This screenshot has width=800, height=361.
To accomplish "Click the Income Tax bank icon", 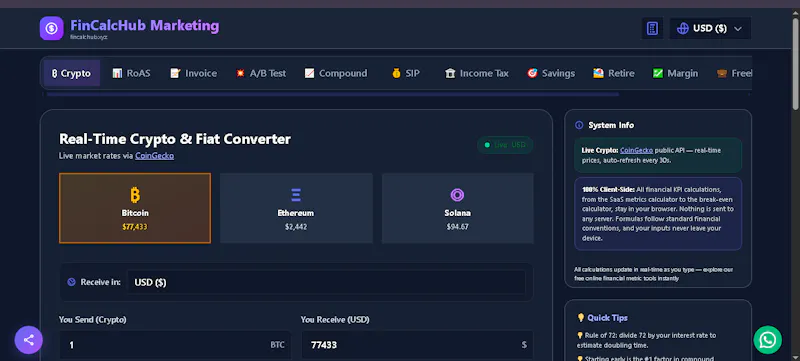I will [450, 73].
